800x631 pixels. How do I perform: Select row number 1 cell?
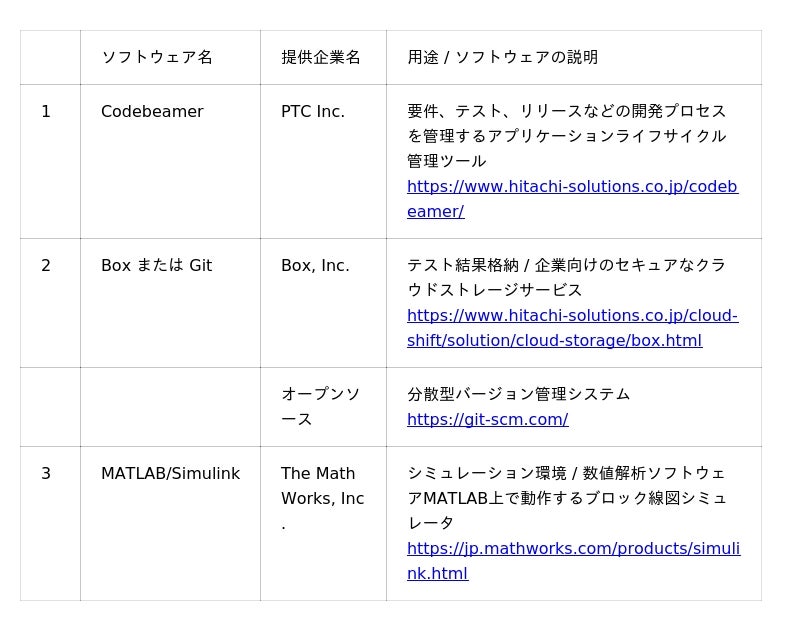click(x=46, y=112)
